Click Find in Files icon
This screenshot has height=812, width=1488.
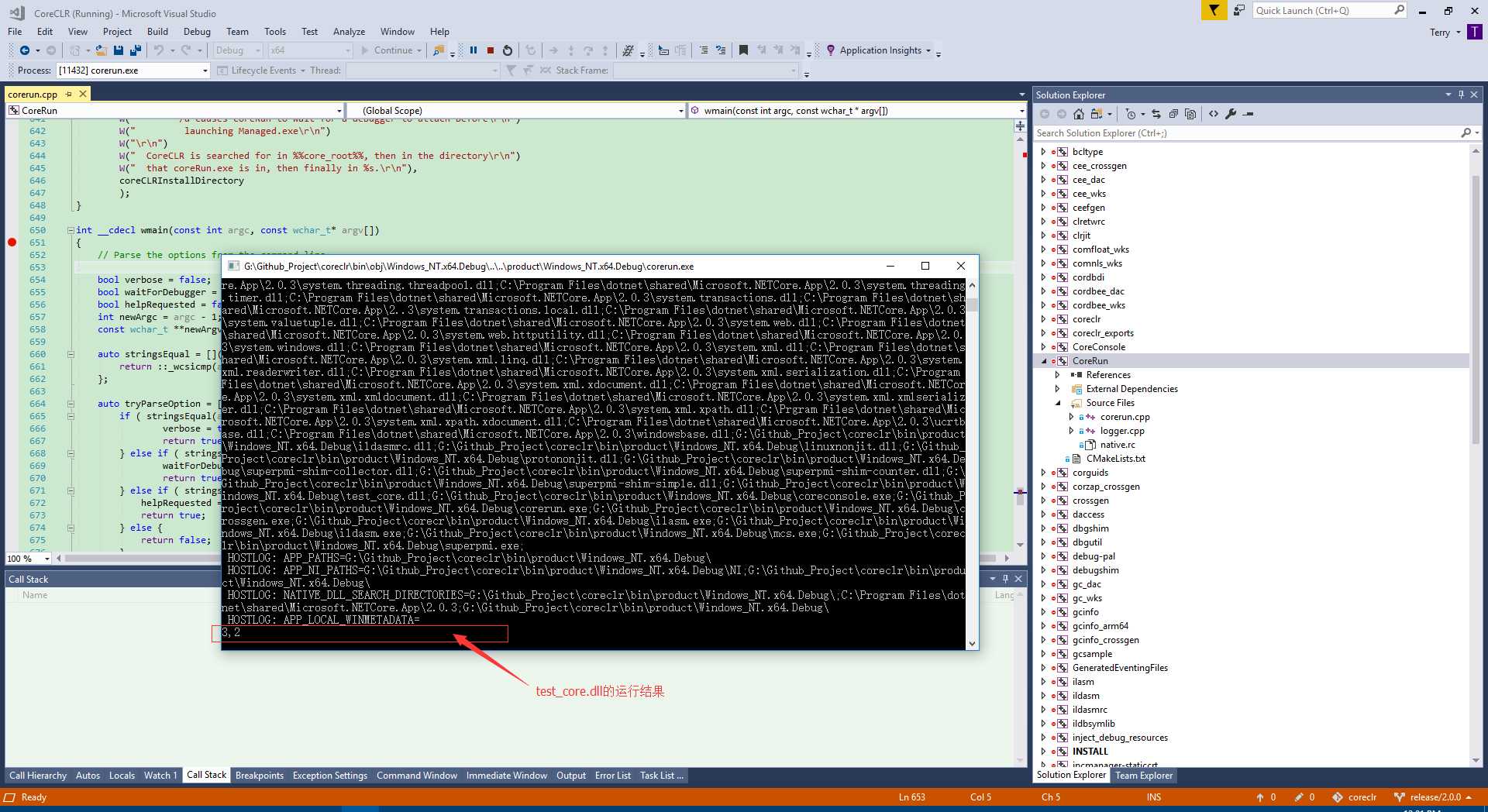point(439,50)
